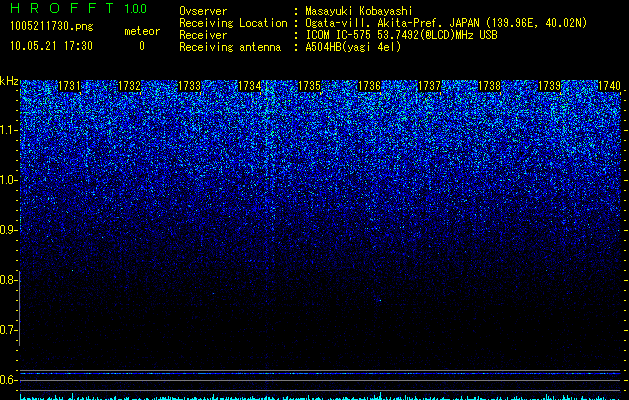Click the 1738 time marker

point(490,86)
